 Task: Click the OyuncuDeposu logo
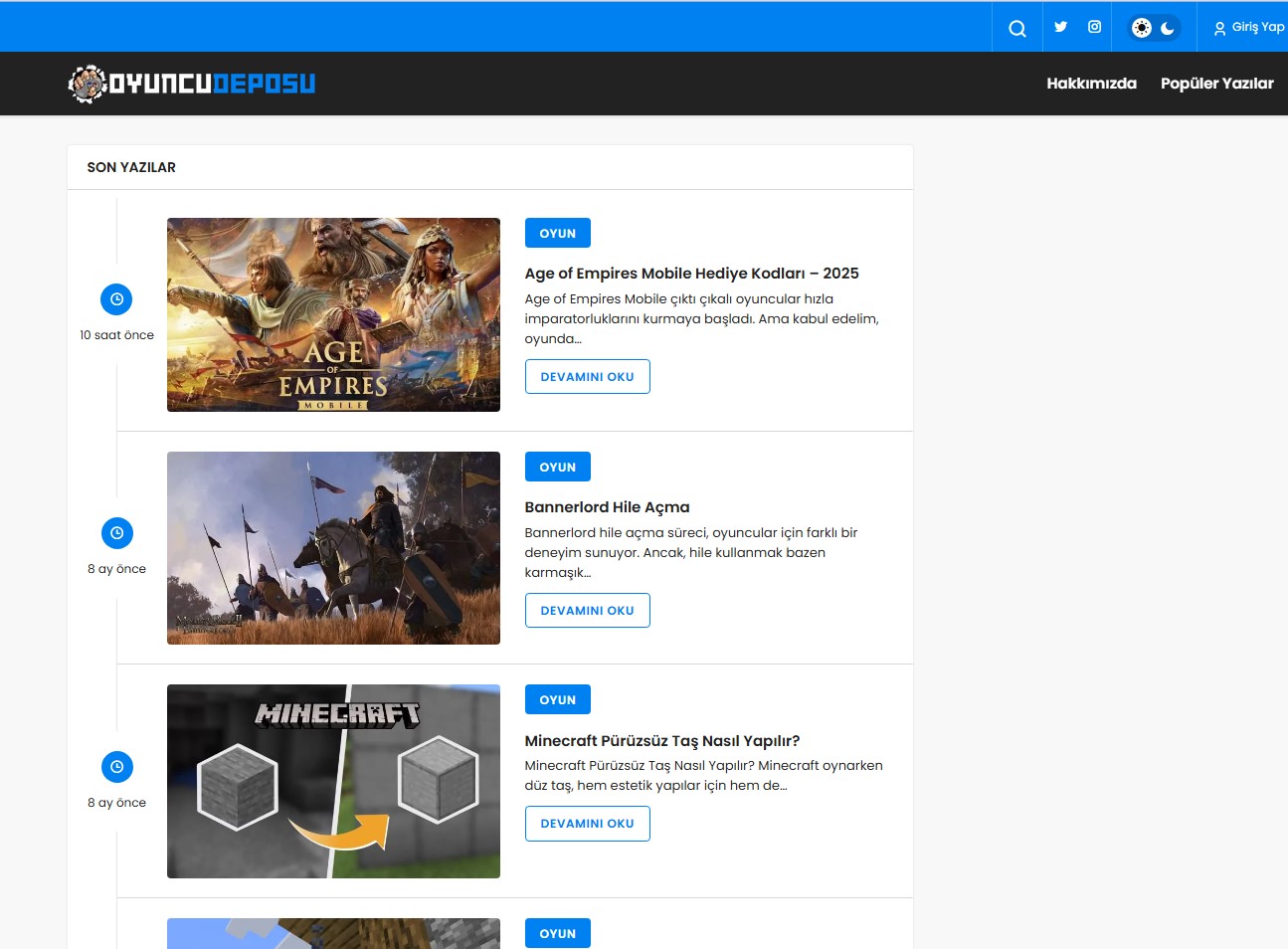click(x=192, y=84)
